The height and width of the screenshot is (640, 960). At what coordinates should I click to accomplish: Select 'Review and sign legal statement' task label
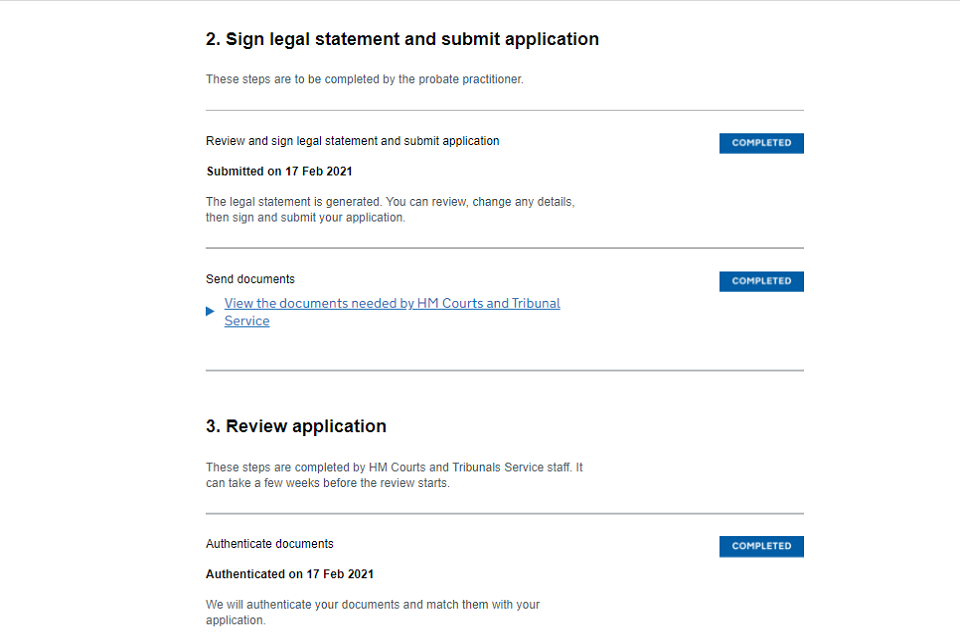point(352,141)
